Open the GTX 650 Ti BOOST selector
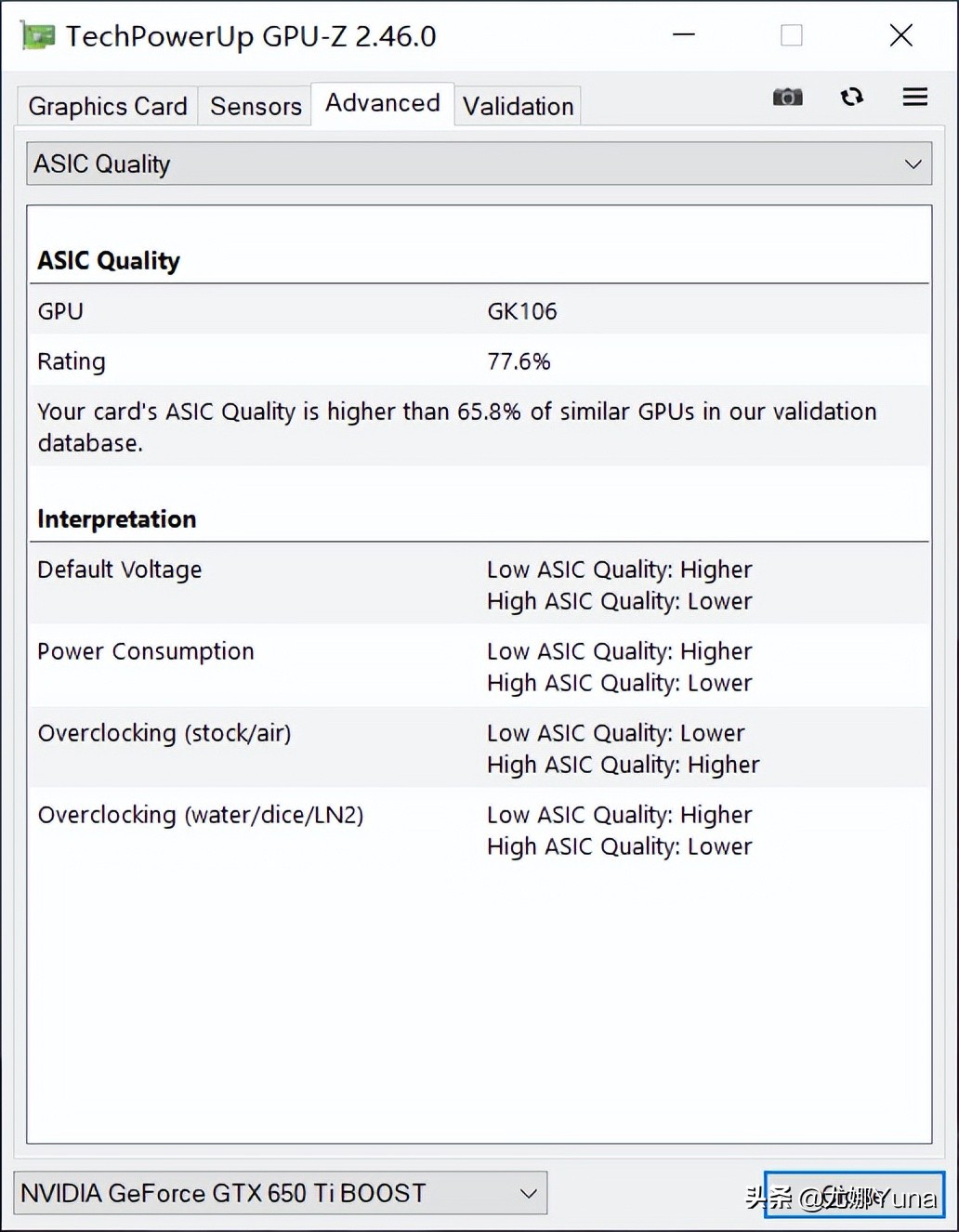 tap(280, 1193)
